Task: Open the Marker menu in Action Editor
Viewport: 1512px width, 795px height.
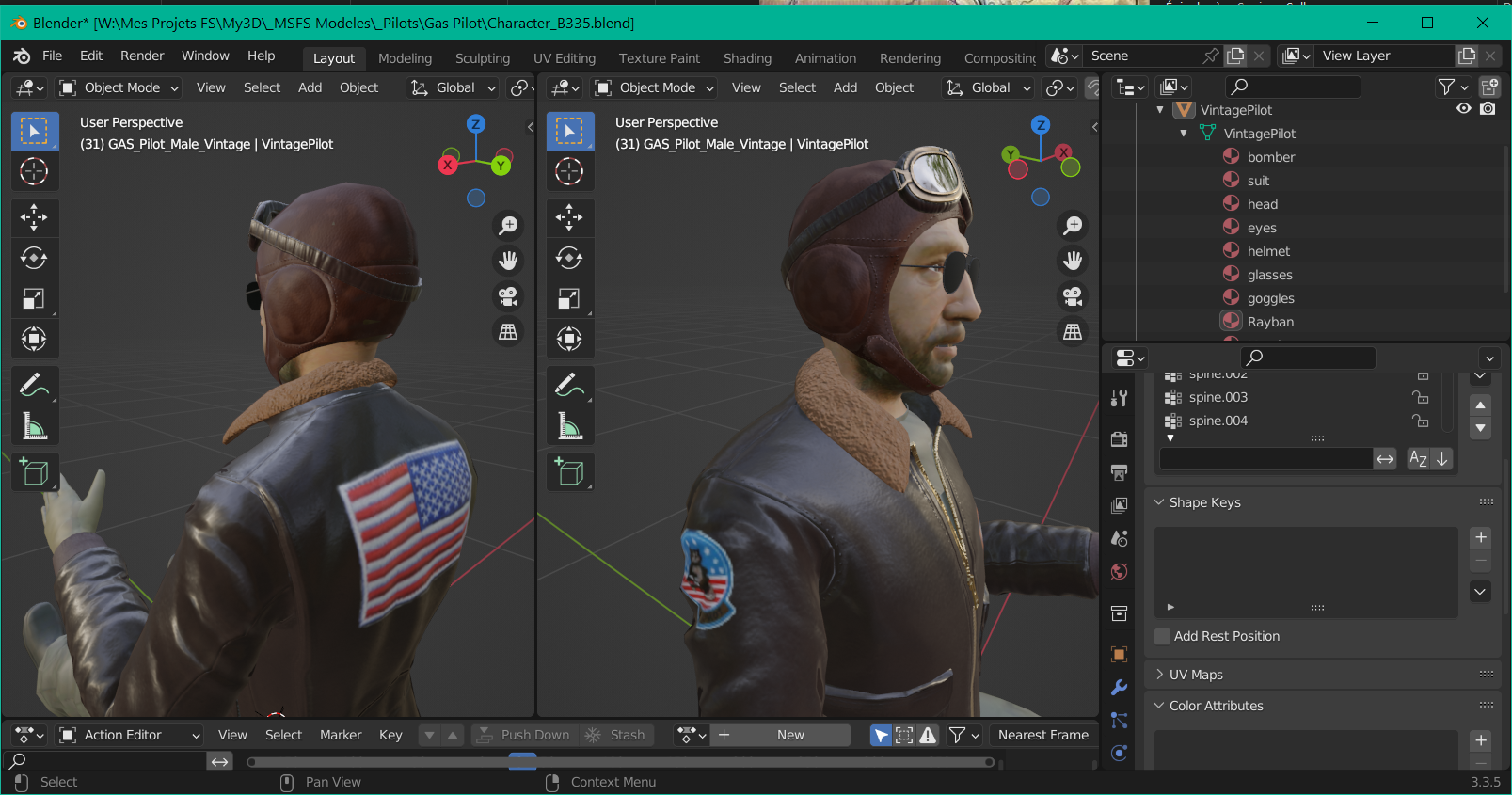Action: click(341, 735)
